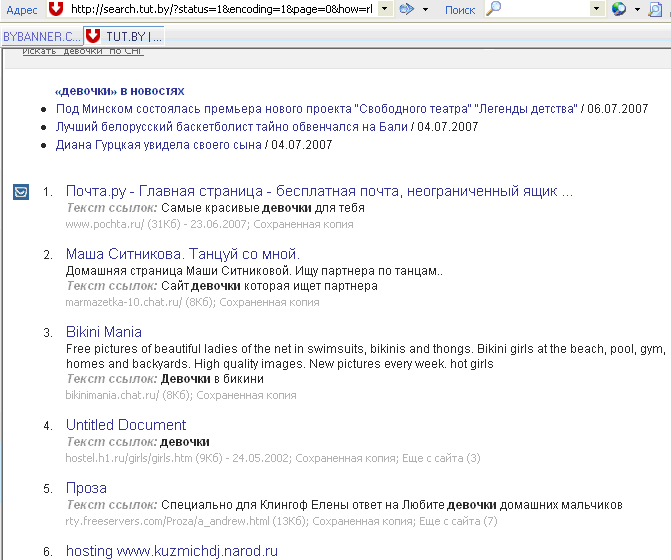
Task: Click the Адрес label in toolbar
Action: [x=22, y=10]
